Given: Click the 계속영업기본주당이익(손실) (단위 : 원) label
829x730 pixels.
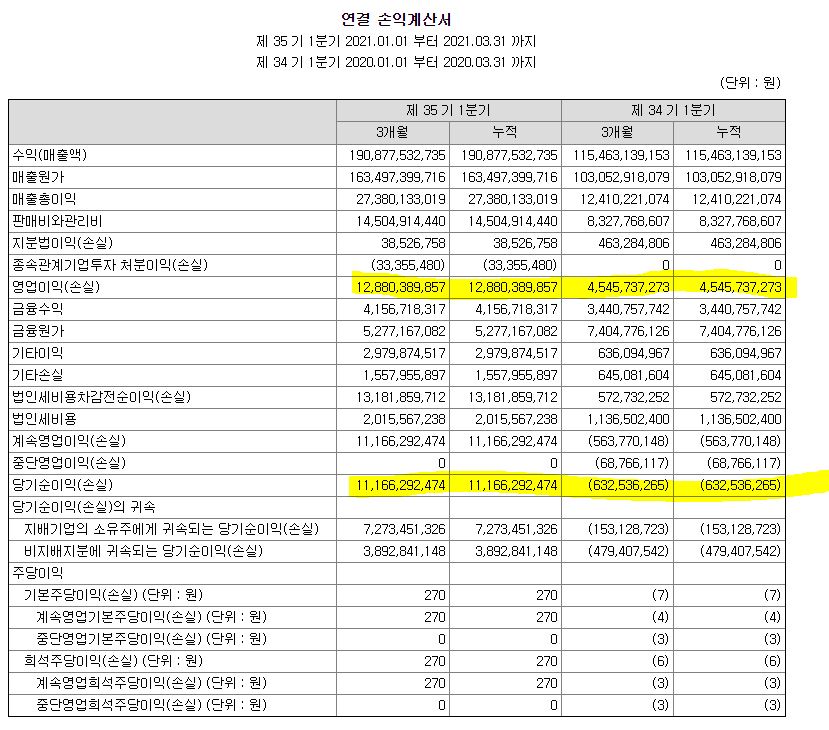Looking at the screenshot, I should pyautogui.click(x=152, y=617).
